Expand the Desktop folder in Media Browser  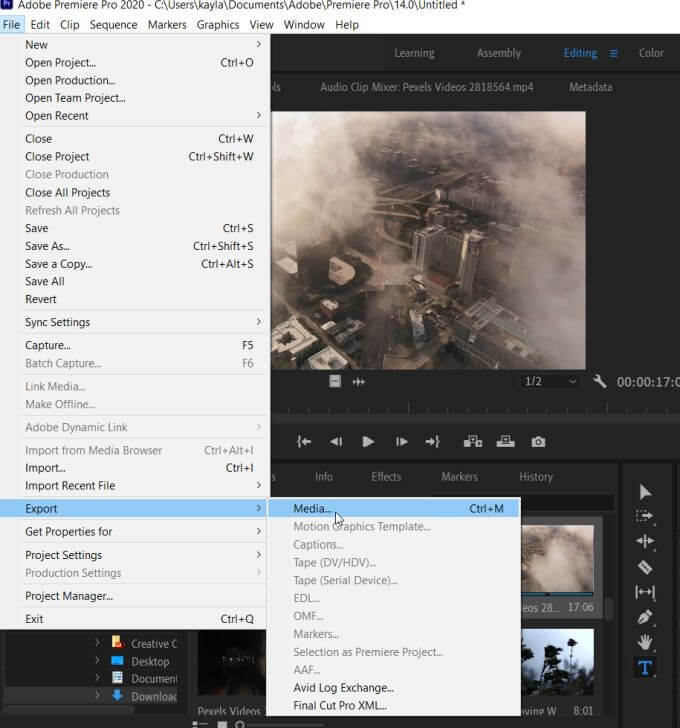pos(98,661)
